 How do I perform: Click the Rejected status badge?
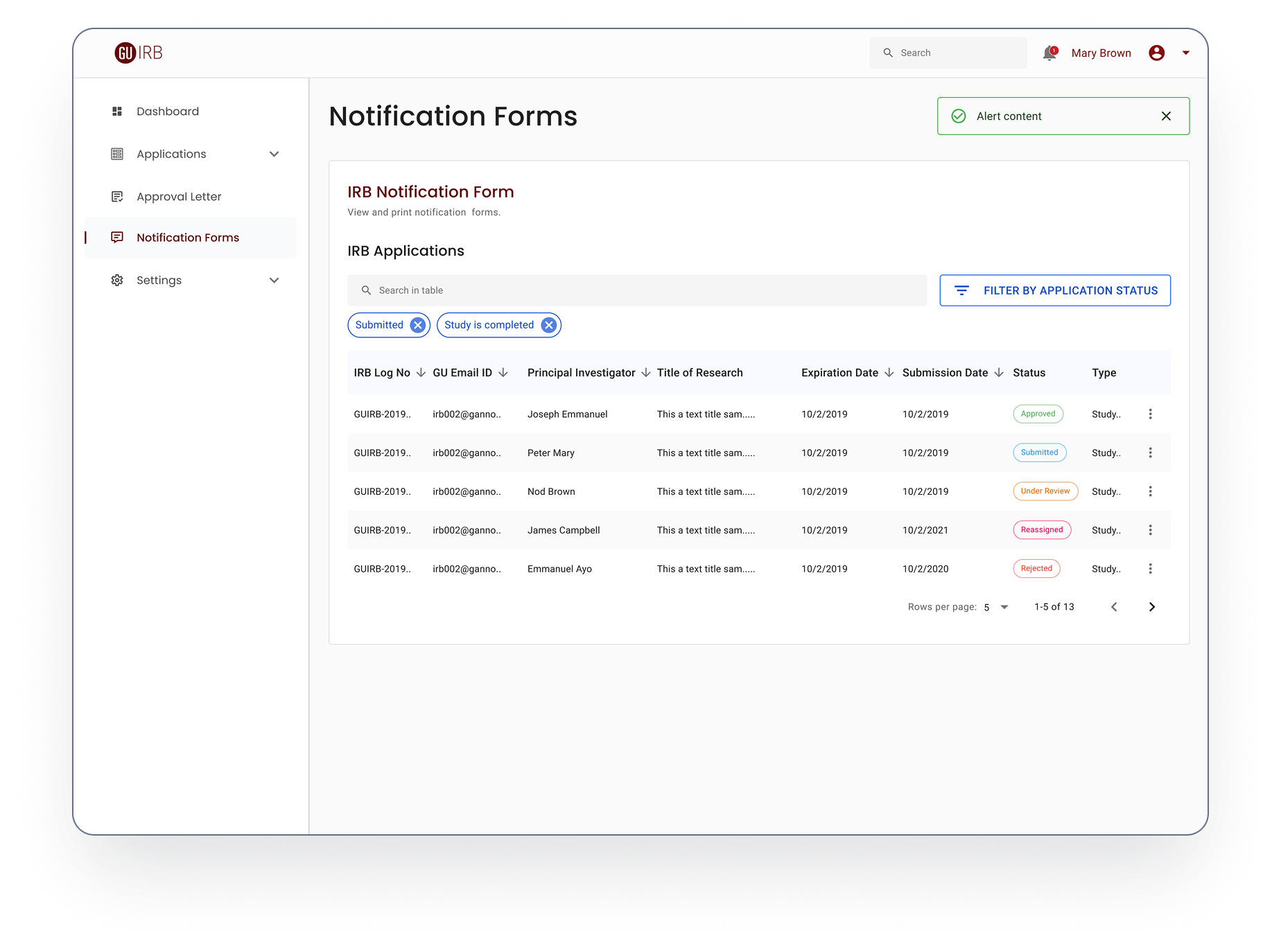pyautogui.click(x=1036, y=569)
